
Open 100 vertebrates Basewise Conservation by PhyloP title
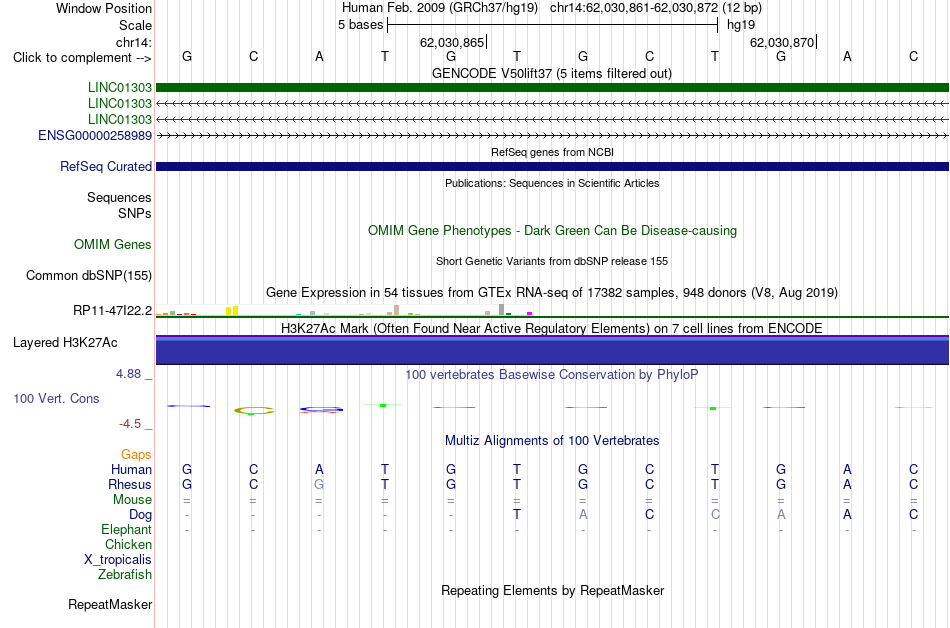pyautogui.click(x=552, y=375)
